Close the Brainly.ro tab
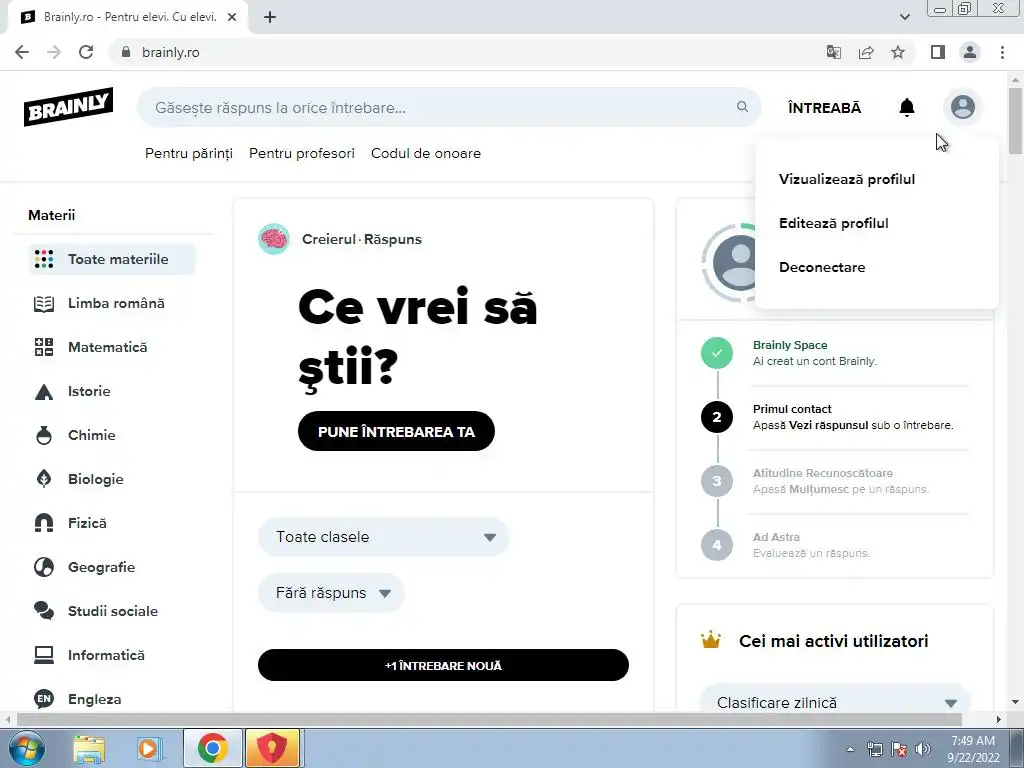The height and width of the screenshot is (768, 1024). (x=232, y=17)
